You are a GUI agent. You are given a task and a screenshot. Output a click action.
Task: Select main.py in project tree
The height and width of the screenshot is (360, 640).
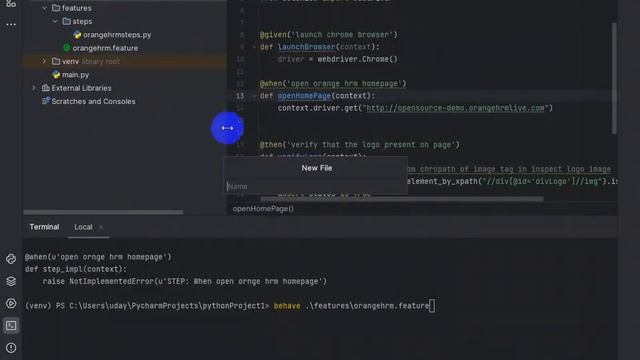[75, 75]
